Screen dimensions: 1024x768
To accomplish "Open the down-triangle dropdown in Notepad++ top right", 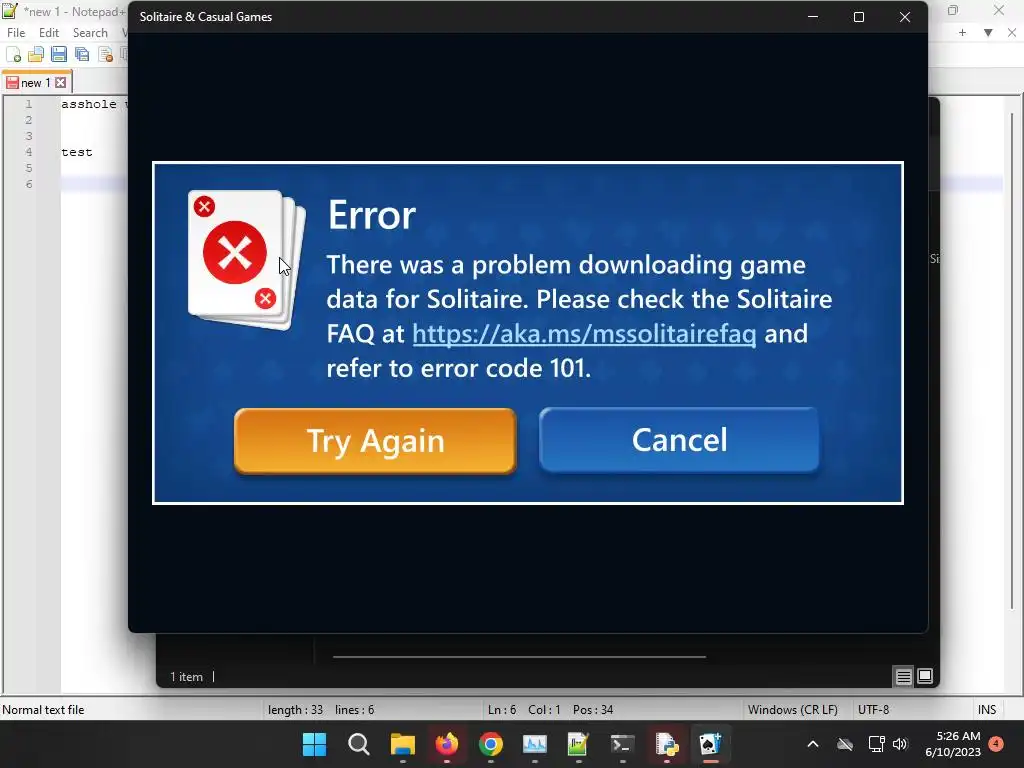I will 988,33.
